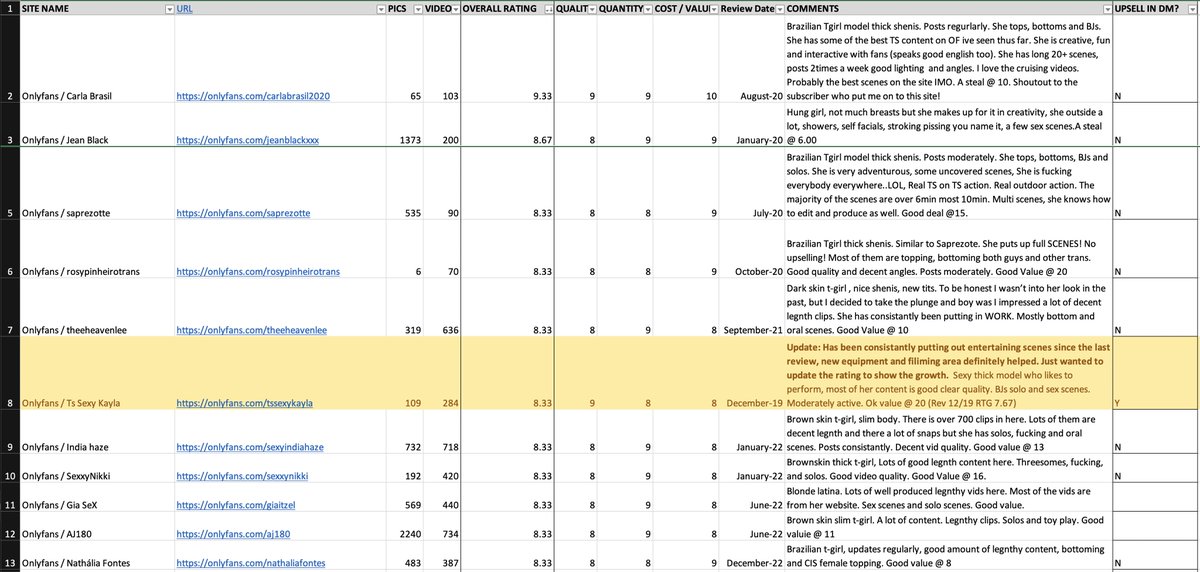
Task: Select cell 'Onlyfans / Gia SeX'
Action: (x=97, y=499)
